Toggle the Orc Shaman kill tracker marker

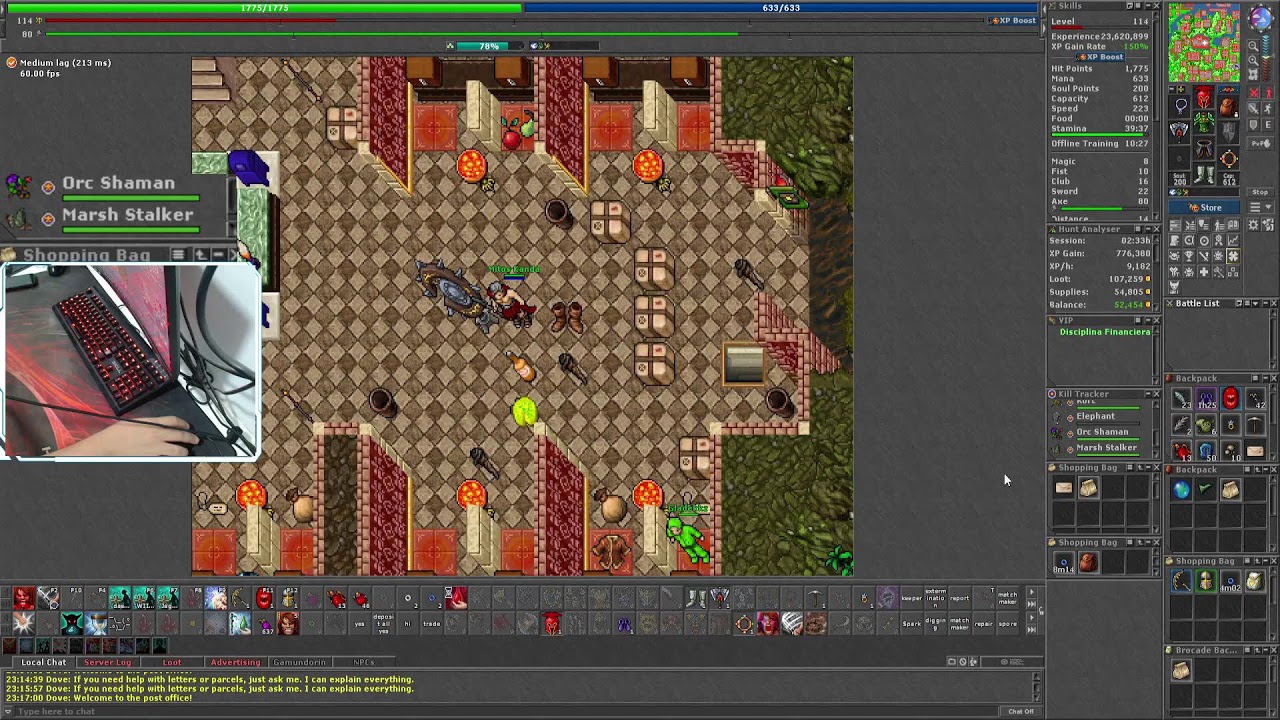(1070, 433)
